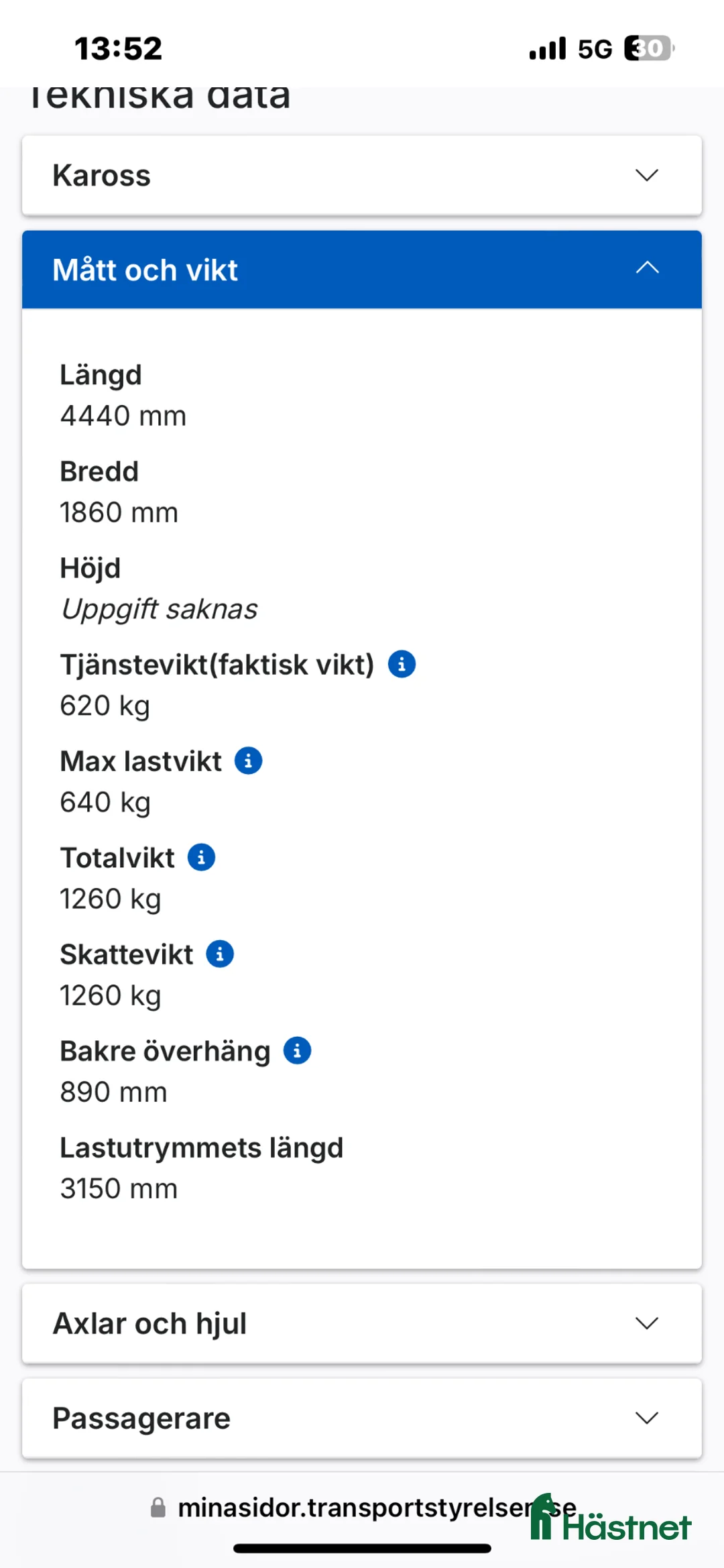
Task: Select the Lastutrymmets längd value 3150 mm
Action: pos(118,1187)
